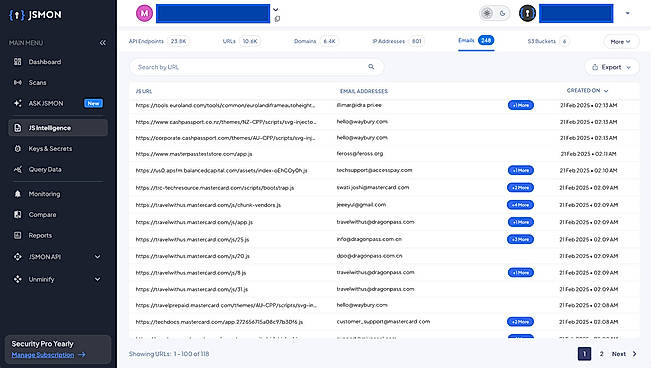The width and height of the screenshot is (651, 368).
Task: Click the M workspace avatar
Action: [x=144, y=13]
